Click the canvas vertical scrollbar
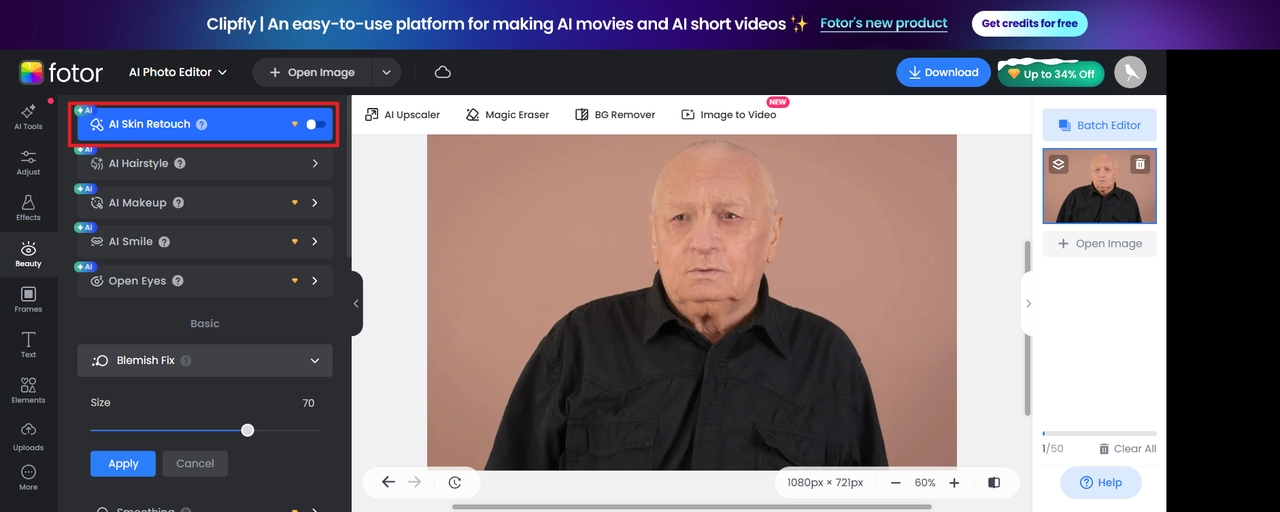The height and width of the screenshot is (512, 1280). [1027, 328]
